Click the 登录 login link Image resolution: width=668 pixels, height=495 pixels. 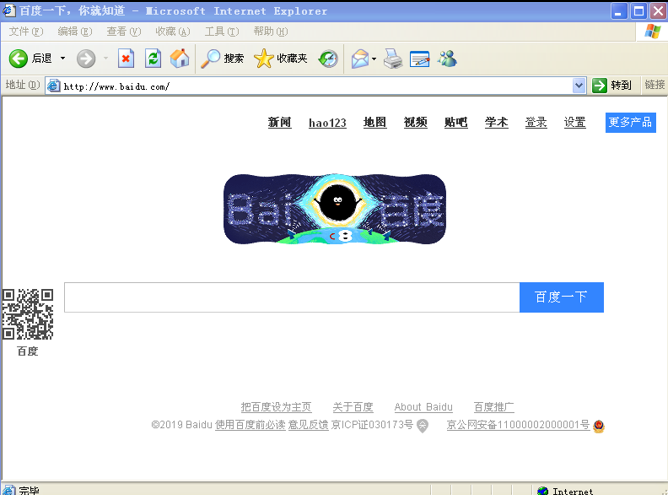tap(536, 123)
